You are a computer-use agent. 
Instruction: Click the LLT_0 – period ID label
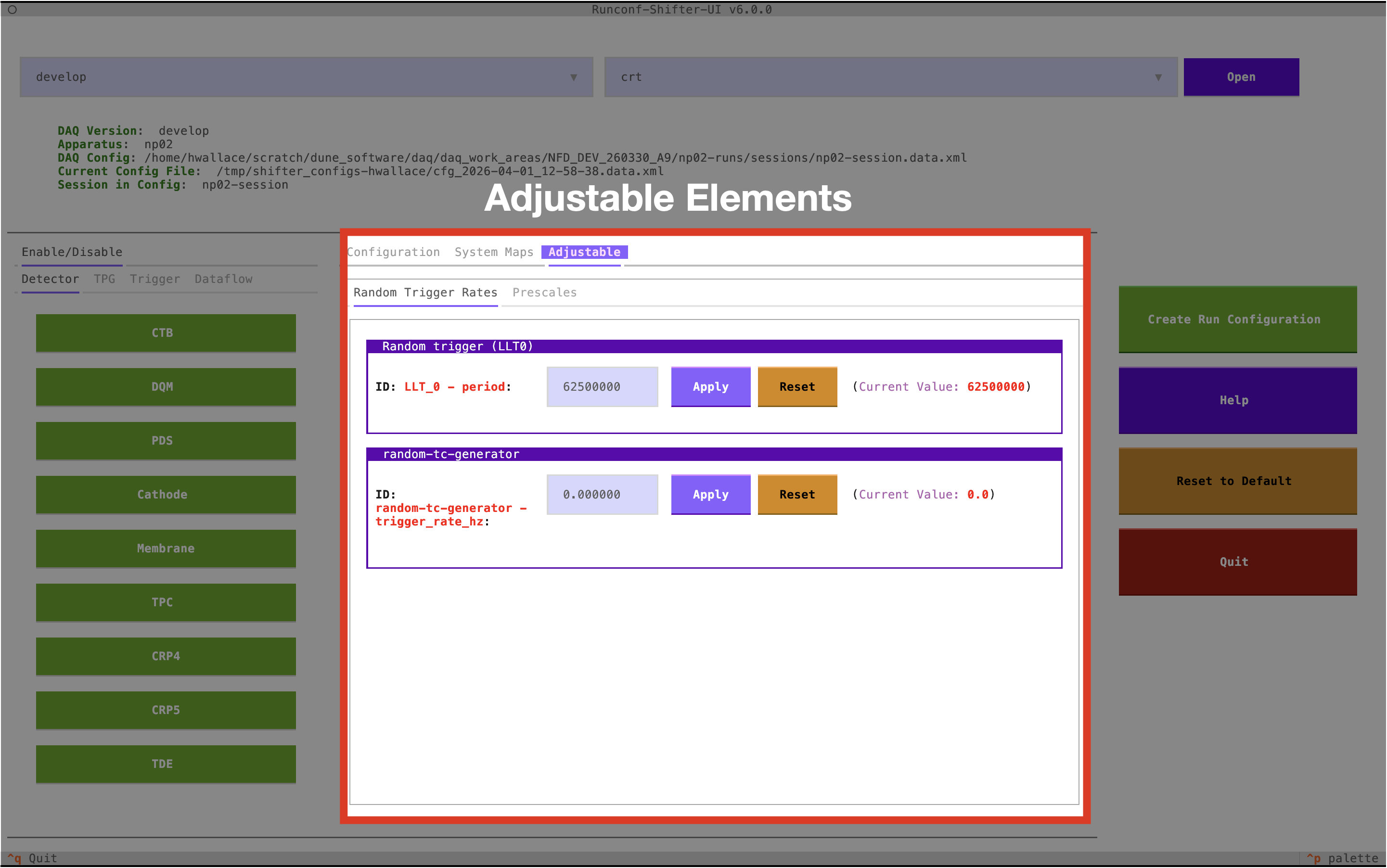pos(443,387)
